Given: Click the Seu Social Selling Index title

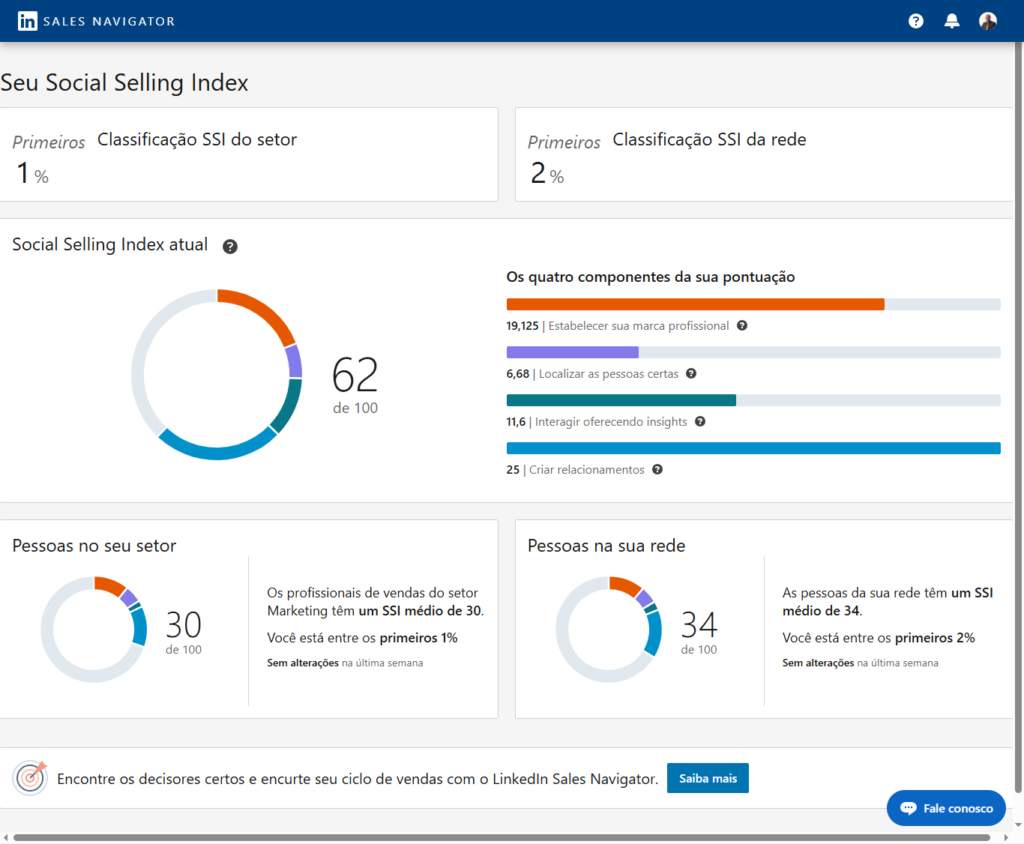Looking at the screenshot, I should pos(124,82).
